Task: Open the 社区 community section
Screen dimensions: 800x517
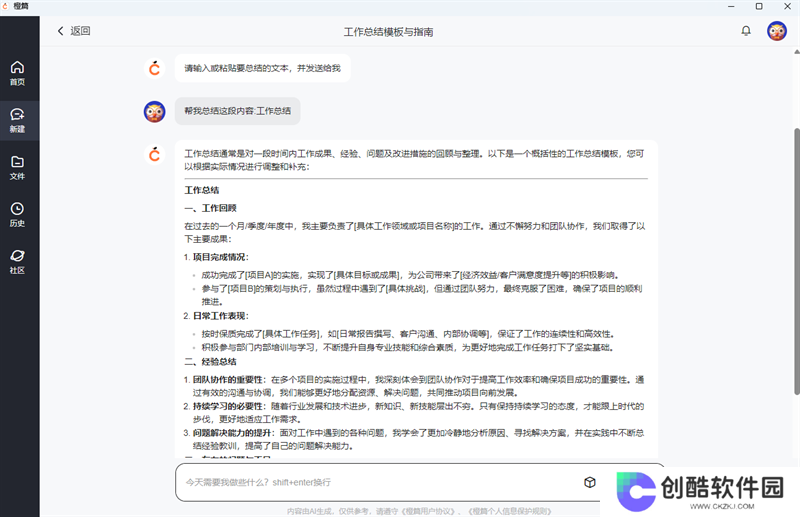Action: click(17, 262)
